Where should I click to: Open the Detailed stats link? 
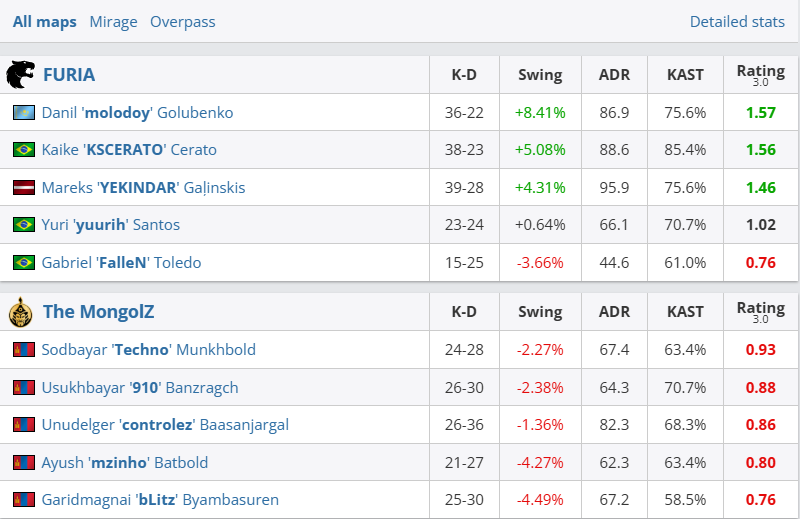coord(737,22)
